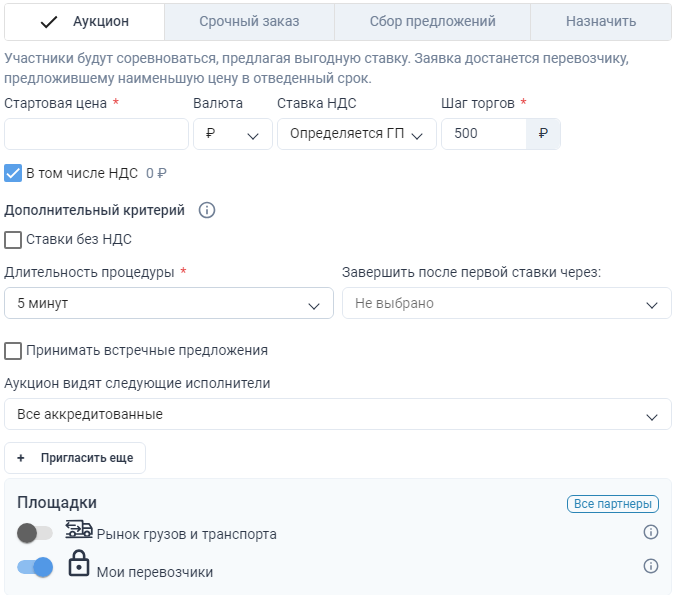Click info icon for Рынок грузов и транспорта

click(x=651, y=532)
